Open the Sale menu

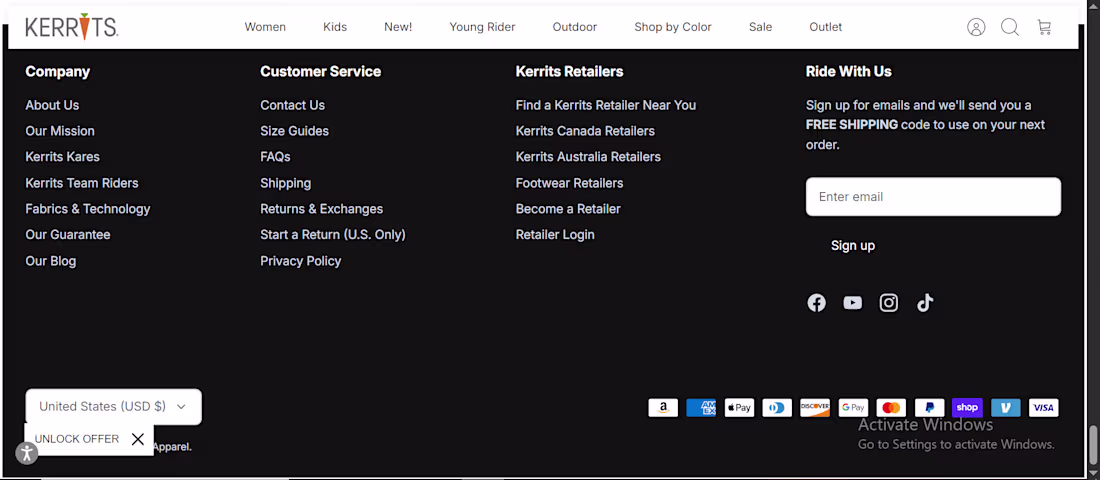pyautogui.click(x=760, y=27)
